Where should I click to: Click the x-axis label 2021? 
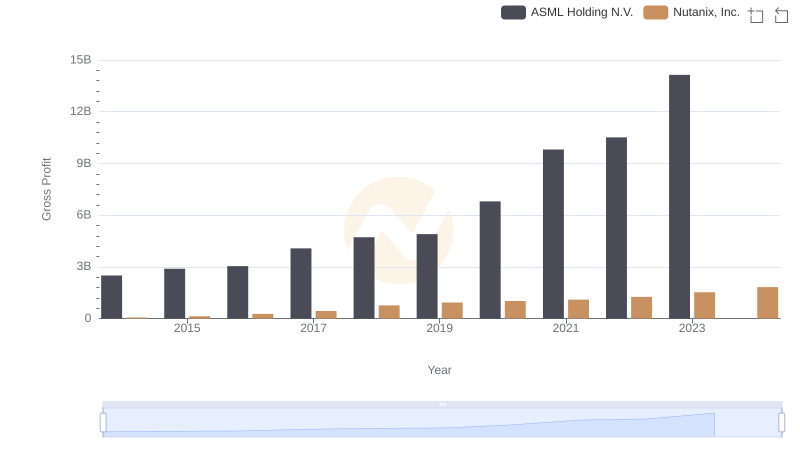pos(566,328)
